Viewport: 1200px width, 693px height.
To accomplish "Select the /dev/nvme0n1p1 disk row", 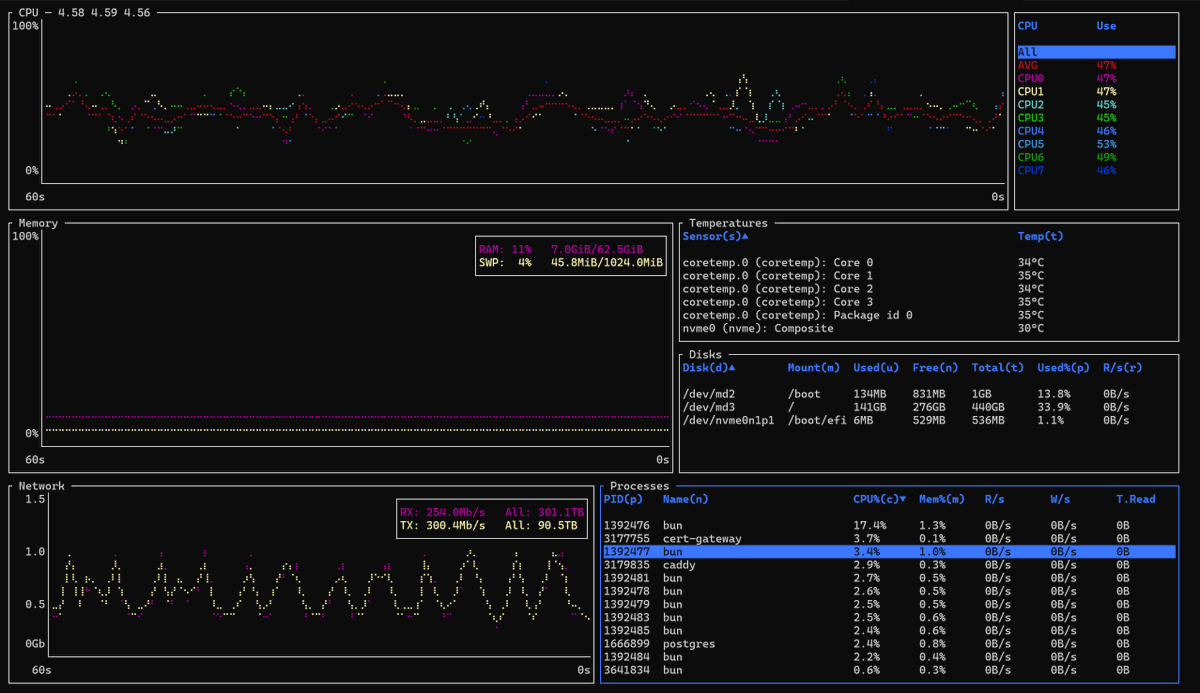I will coord(929,420).
